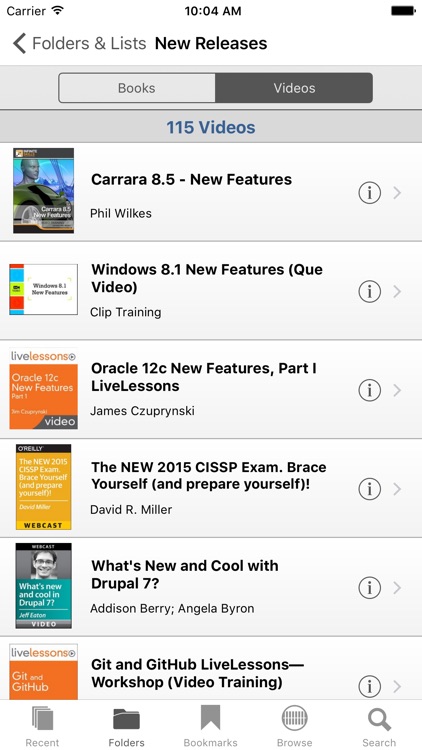This screenshot has height=750, width=422.
Task: Show info for Windows 8.1 New Features
Action: [369, 291]
